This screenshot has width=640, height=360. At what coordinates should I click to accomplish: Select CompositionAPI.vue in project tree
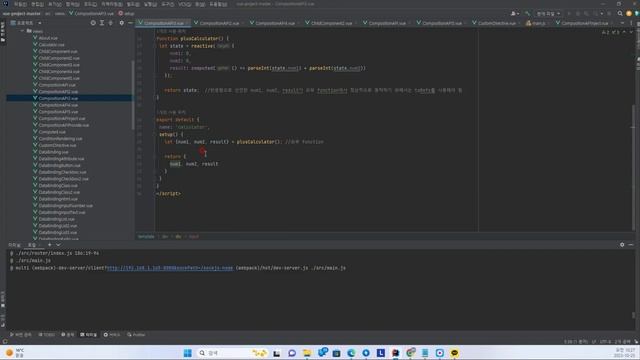coord(57,85)
